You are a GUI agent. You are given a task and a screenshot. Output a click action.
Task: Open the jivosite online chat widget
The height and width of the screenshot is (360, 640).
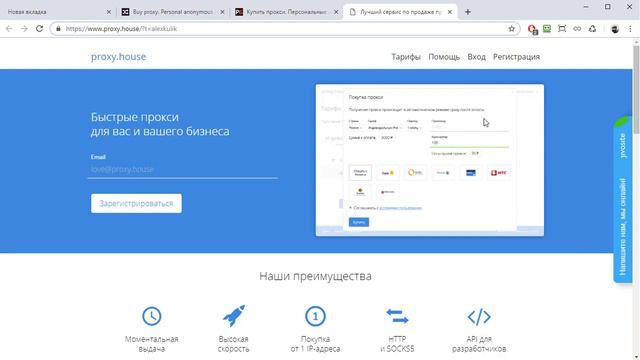[622, 200]
